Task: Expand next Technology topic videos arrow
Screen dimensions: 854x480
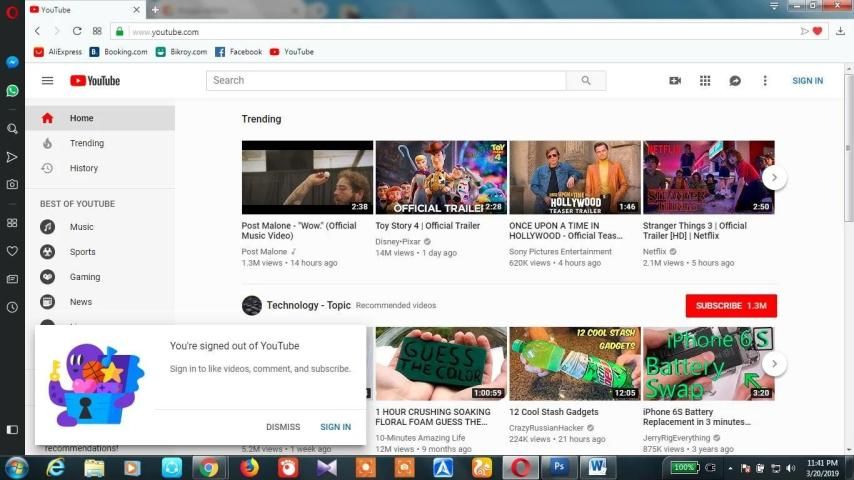Action: (x=773, y=363)
